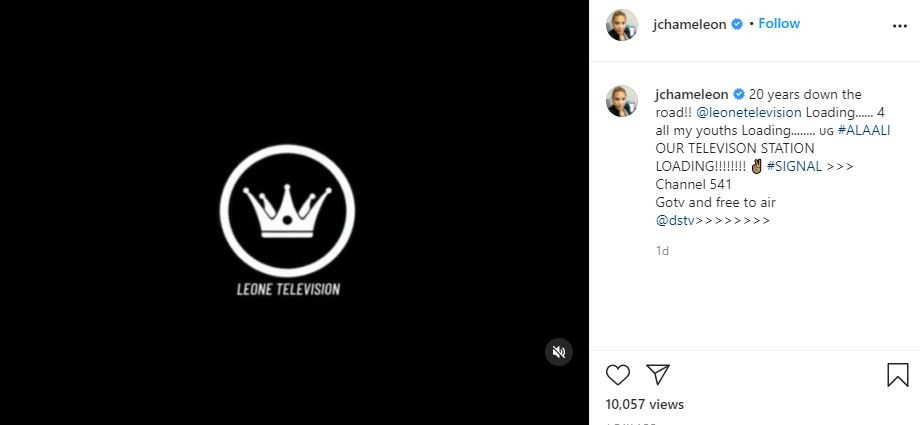
Task: Click the 1d post timestamp
Action: coord(662,251)
